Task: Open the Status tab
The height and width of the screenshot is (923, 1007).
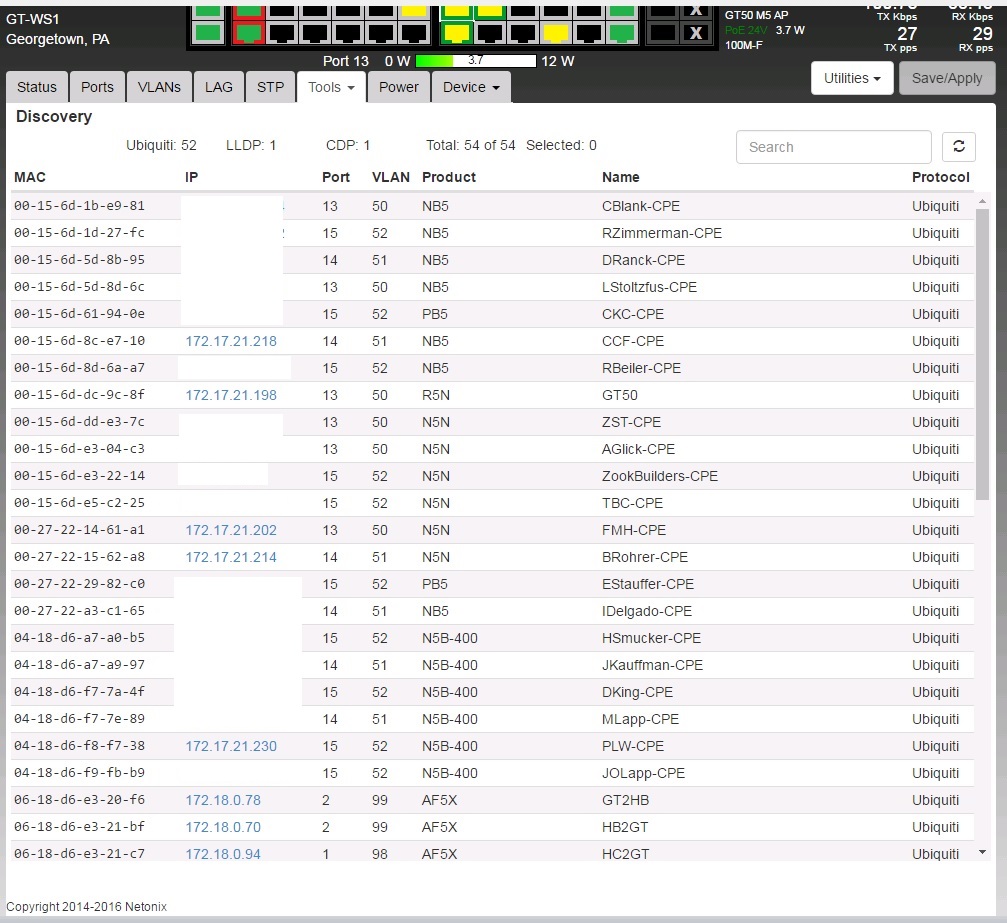Action: [37, 87]
